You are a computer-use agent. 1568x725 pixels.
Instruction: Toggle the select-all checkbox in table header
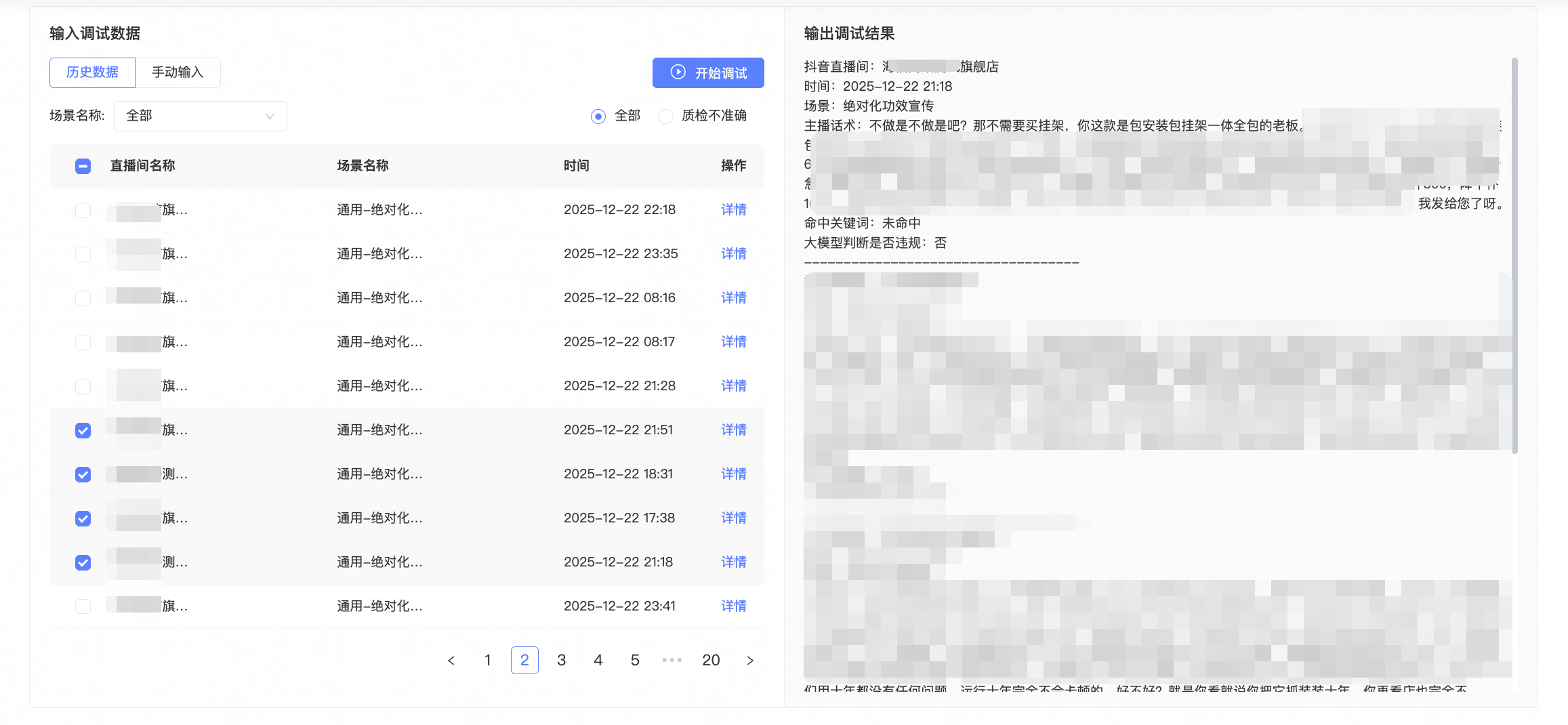click(83, 166)
